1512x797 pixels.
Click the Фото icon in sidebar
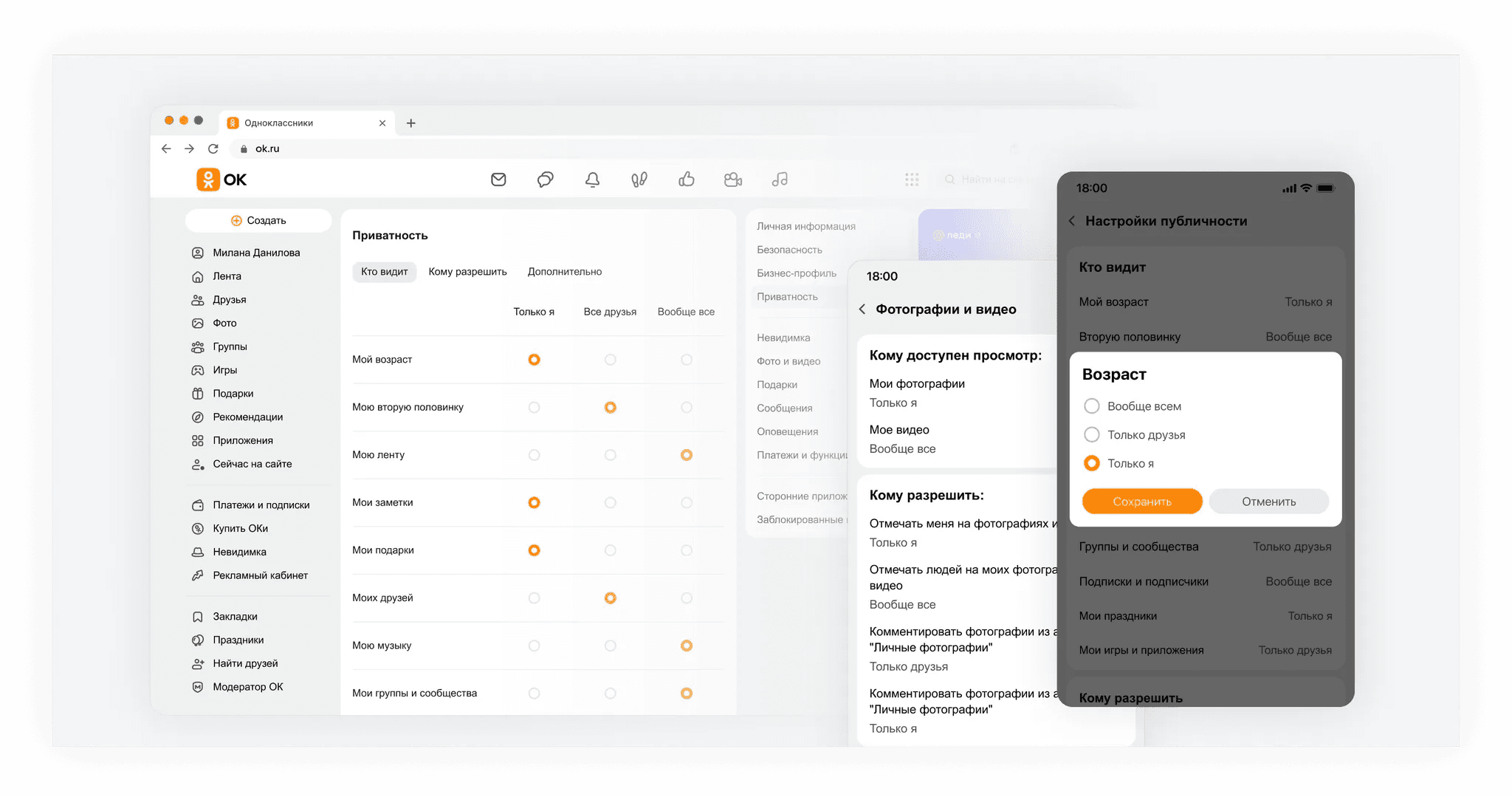point(198,324)
